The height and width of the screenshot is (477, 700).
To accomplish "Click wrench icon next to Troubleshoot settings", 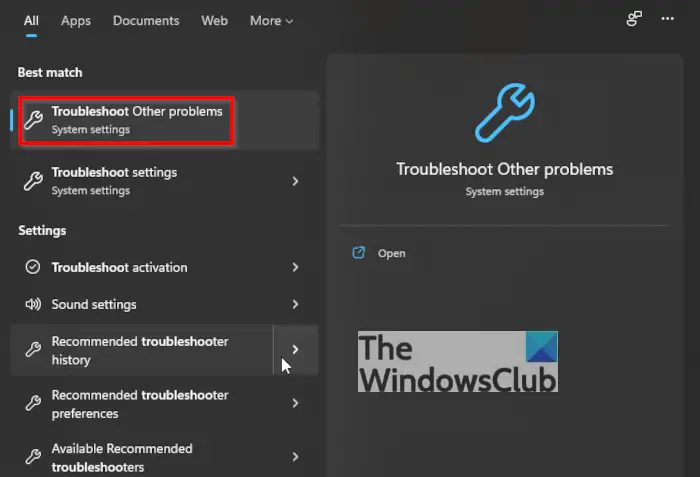I will [33, 181].
